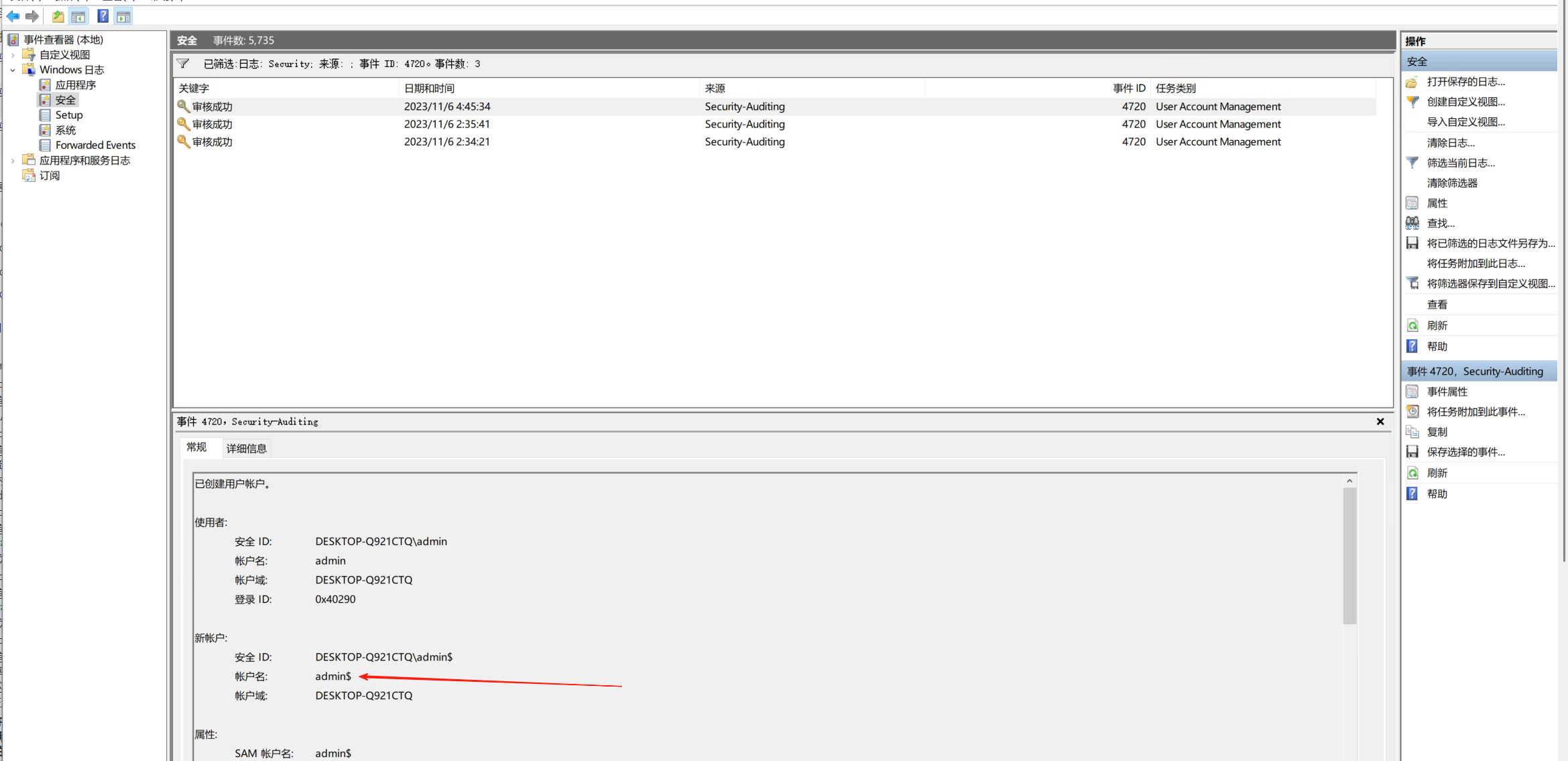Switch to the 详细信息 tab
Screen dimensions: 1568x761
coord(246,449)
